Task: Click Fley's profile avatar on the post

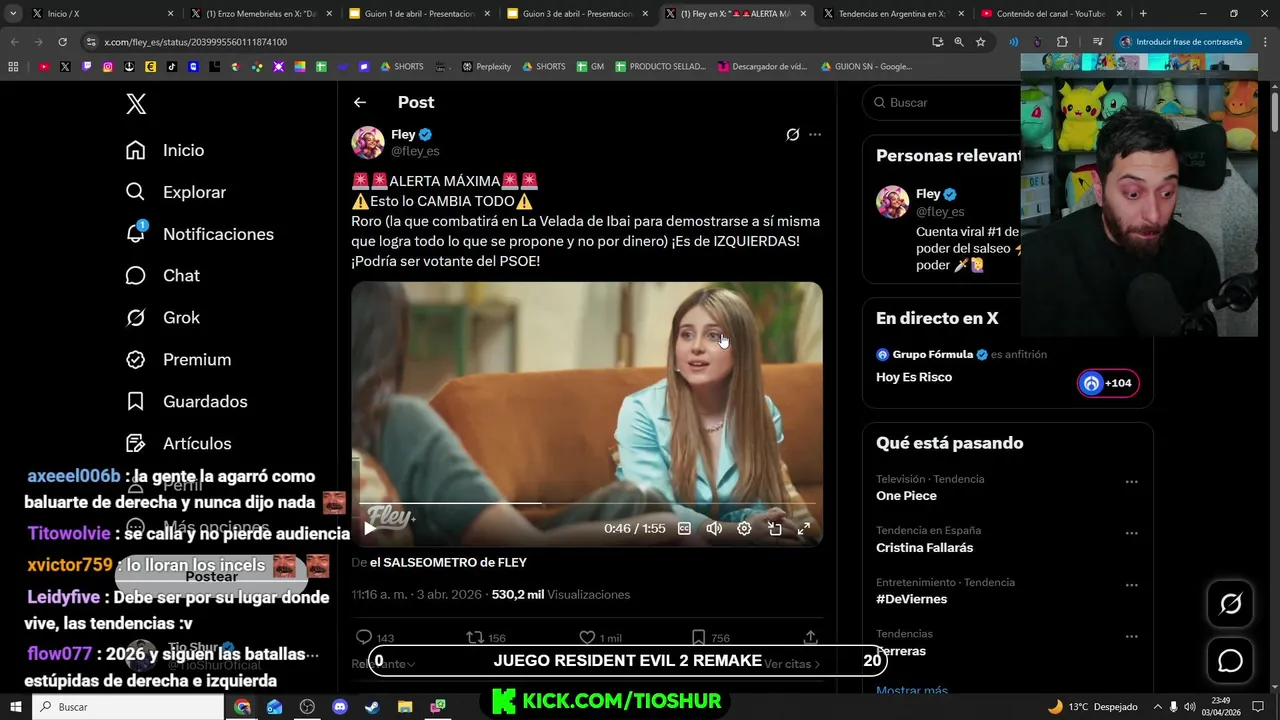Action: (x=368, y=142)
